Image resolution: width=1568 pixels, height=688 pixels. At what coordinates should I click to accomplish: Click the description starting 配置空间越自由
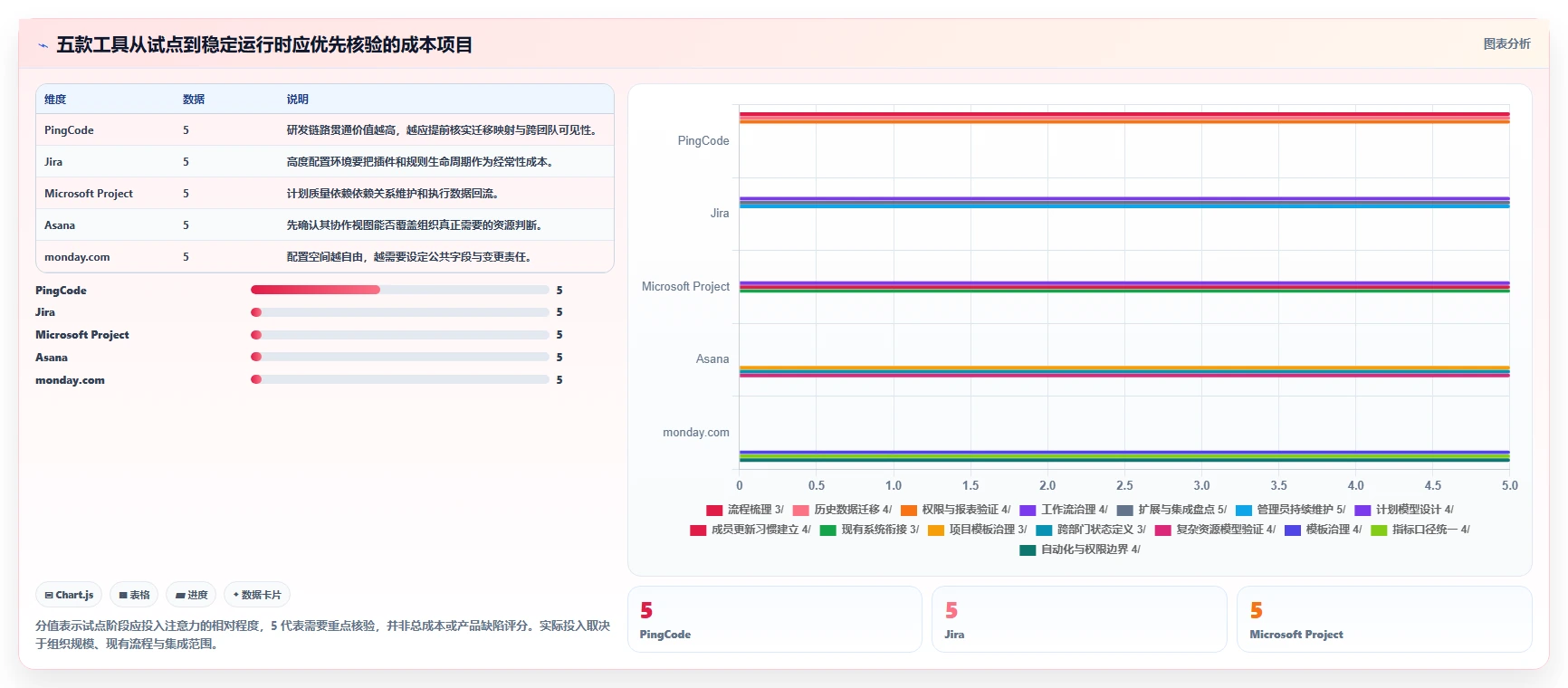(x=409, y=257)
